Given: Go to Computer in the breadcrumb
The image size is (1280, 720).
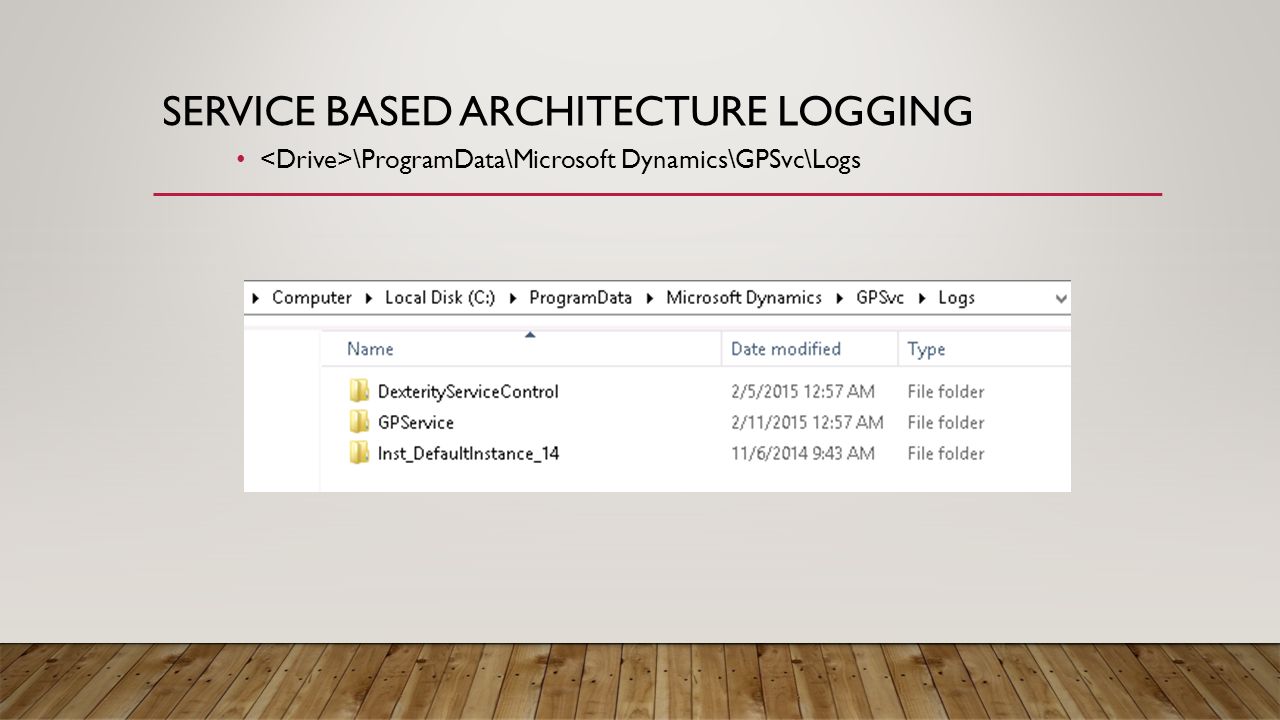Looking at the screenshot, I should click(312, 298).
